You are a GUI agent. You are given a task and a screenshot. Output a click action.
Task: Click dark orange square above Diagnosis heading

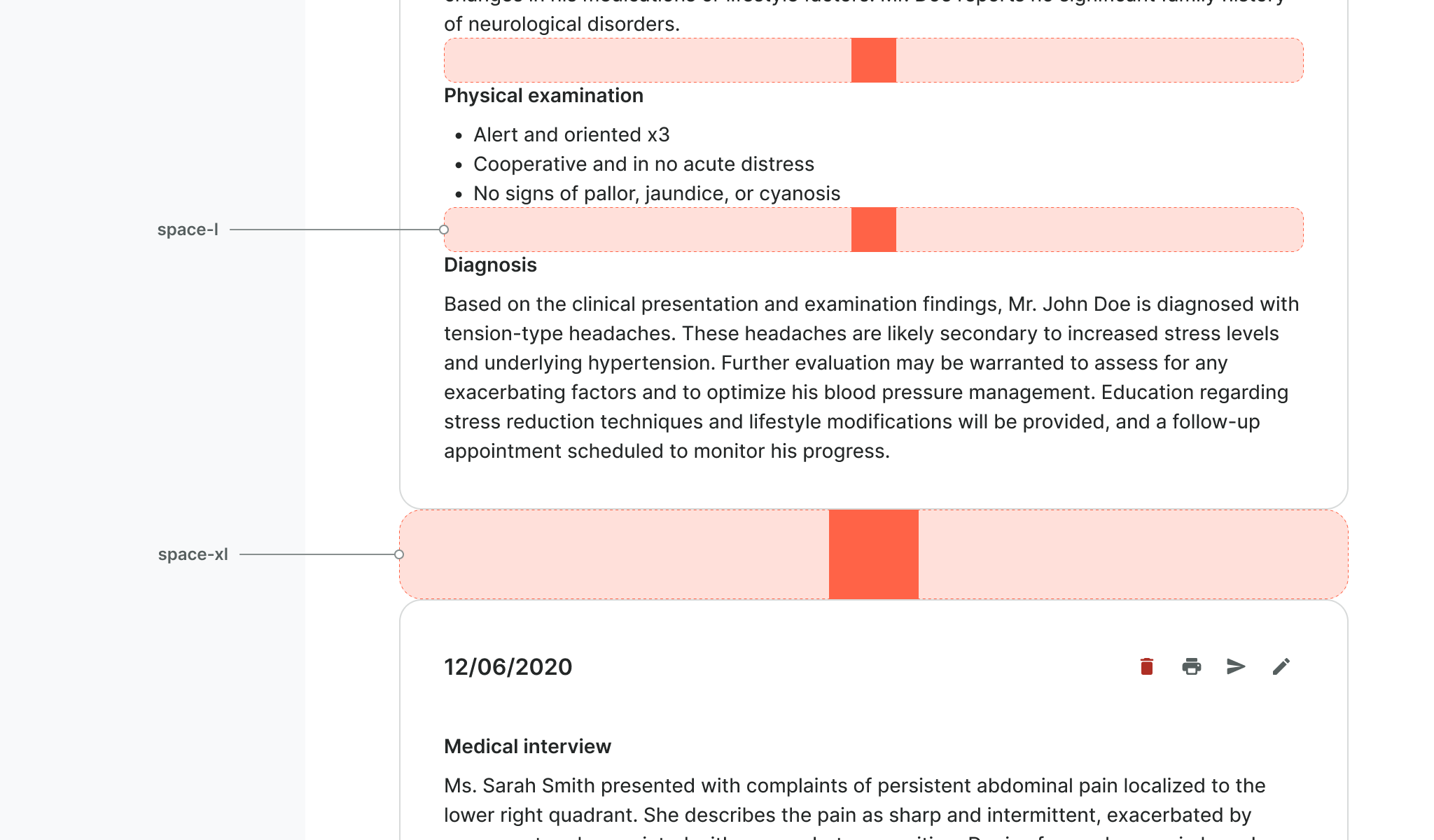coord(873,230)
